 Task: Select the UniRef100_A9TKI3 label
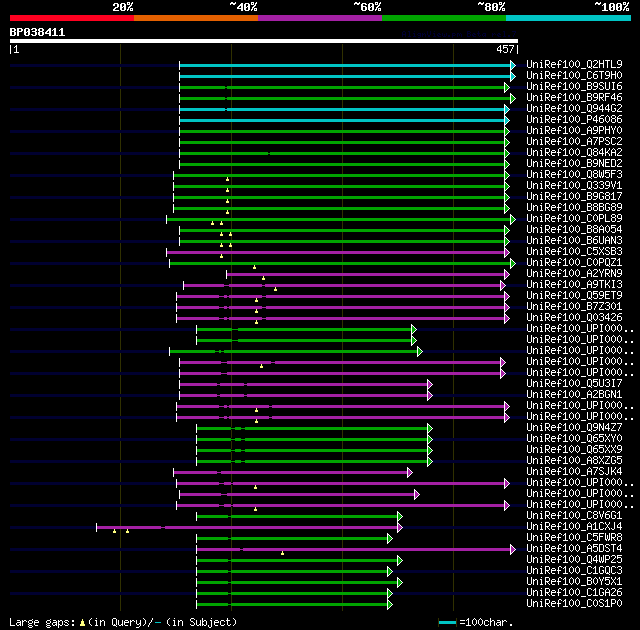[x=574, y=285]
